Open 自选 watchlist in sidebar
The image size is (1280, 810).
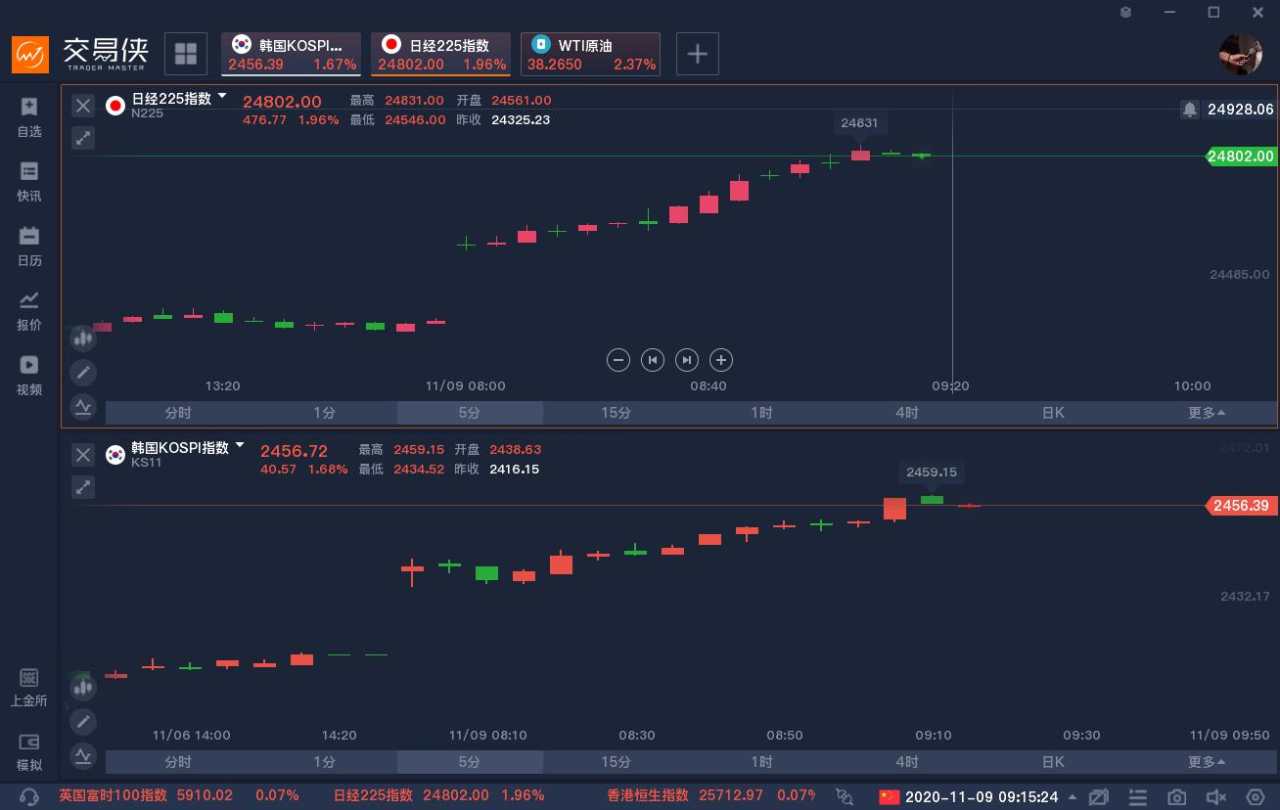29,117
